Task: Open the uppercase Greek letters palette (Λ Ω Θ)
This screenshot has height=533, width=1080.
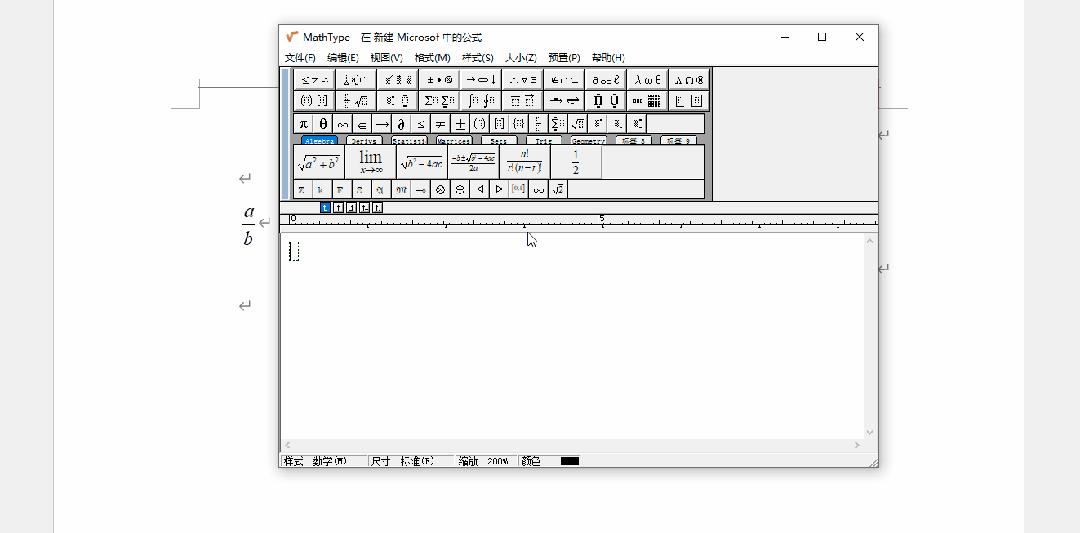Action: 689,79
